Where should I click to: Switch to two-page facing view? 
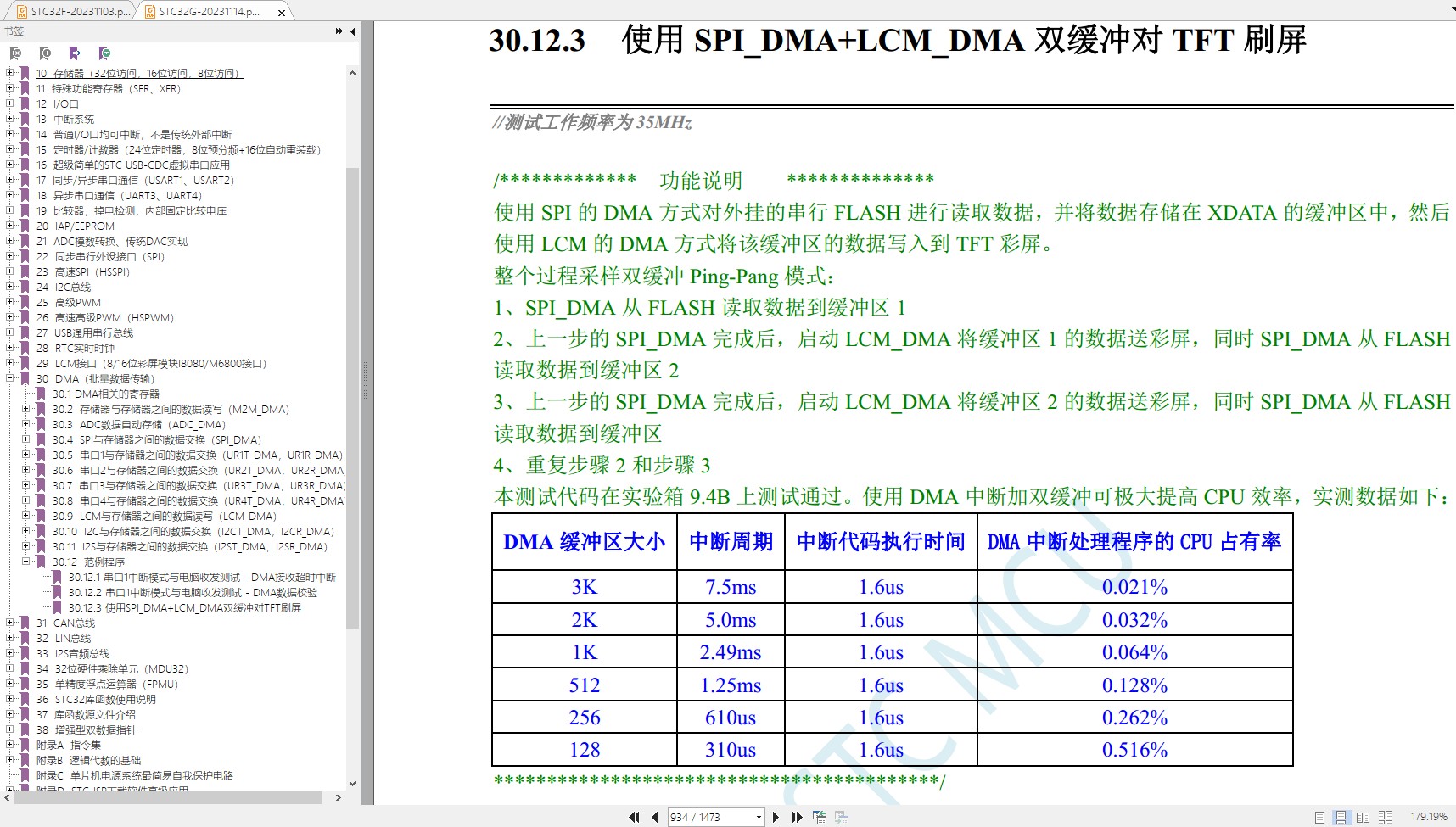coord(1363,817)
